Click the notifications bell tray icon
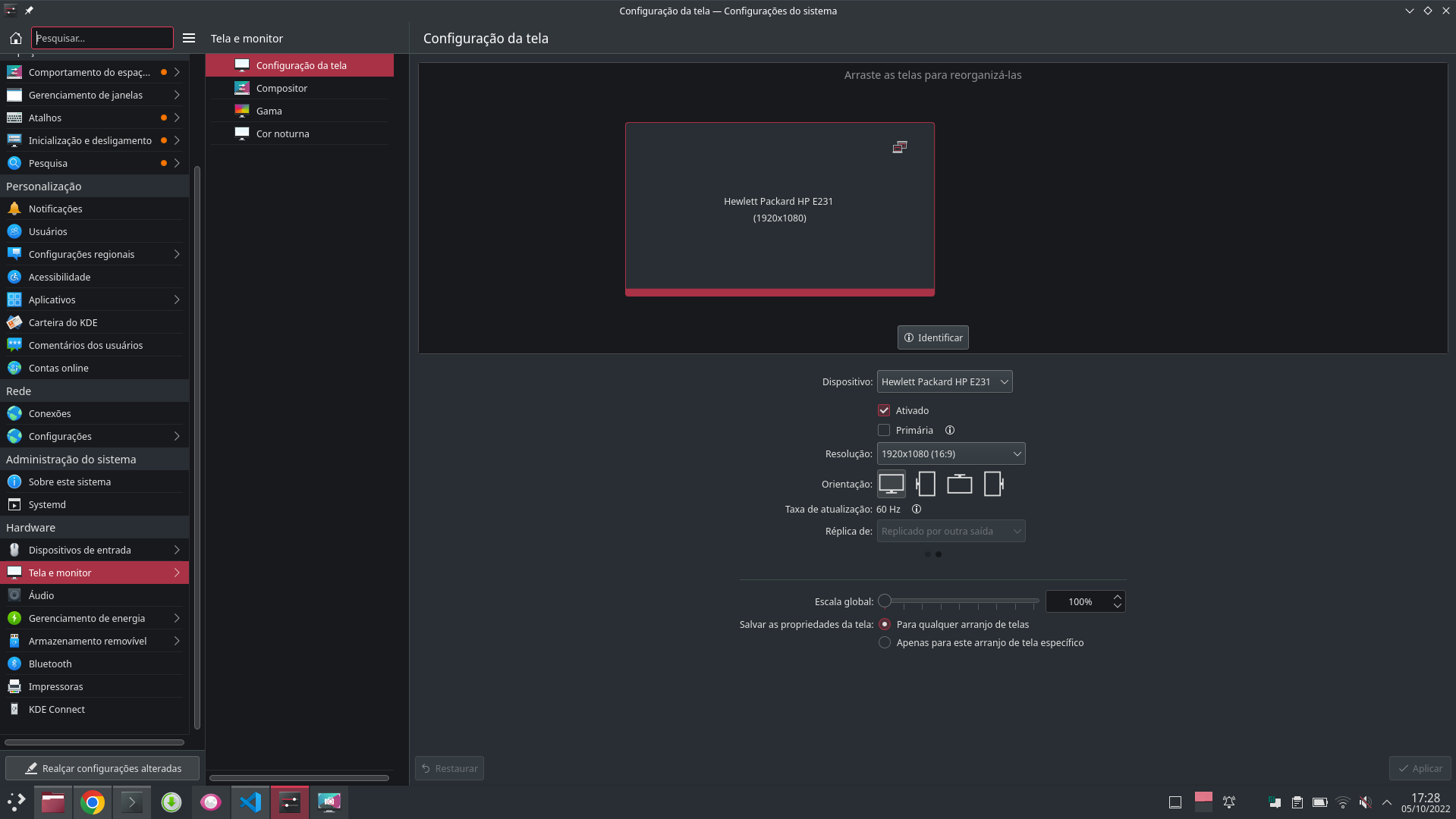The height and width of the screenshot is (819, 1456). (1229, 802)
